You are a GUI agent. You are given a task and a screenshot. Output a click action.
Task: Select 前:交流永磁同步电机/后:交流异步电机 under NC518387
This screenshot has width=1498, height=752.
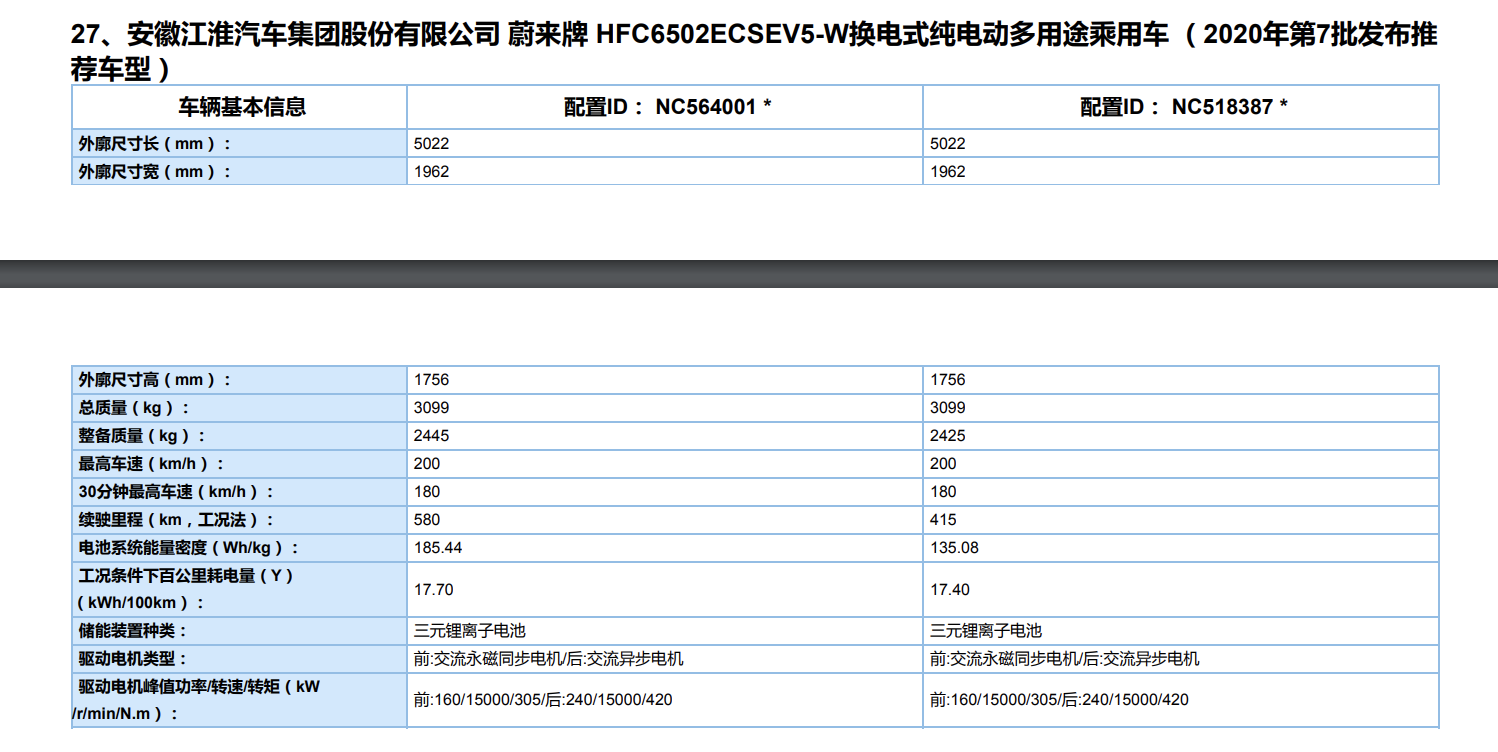[1065, 659]
